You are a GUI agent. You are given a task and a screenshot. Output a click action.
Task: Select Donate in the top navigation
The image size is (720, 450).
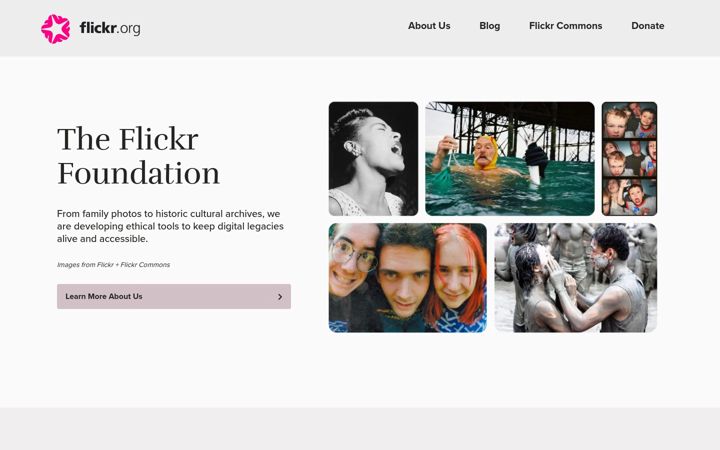[x=647, y=26]
